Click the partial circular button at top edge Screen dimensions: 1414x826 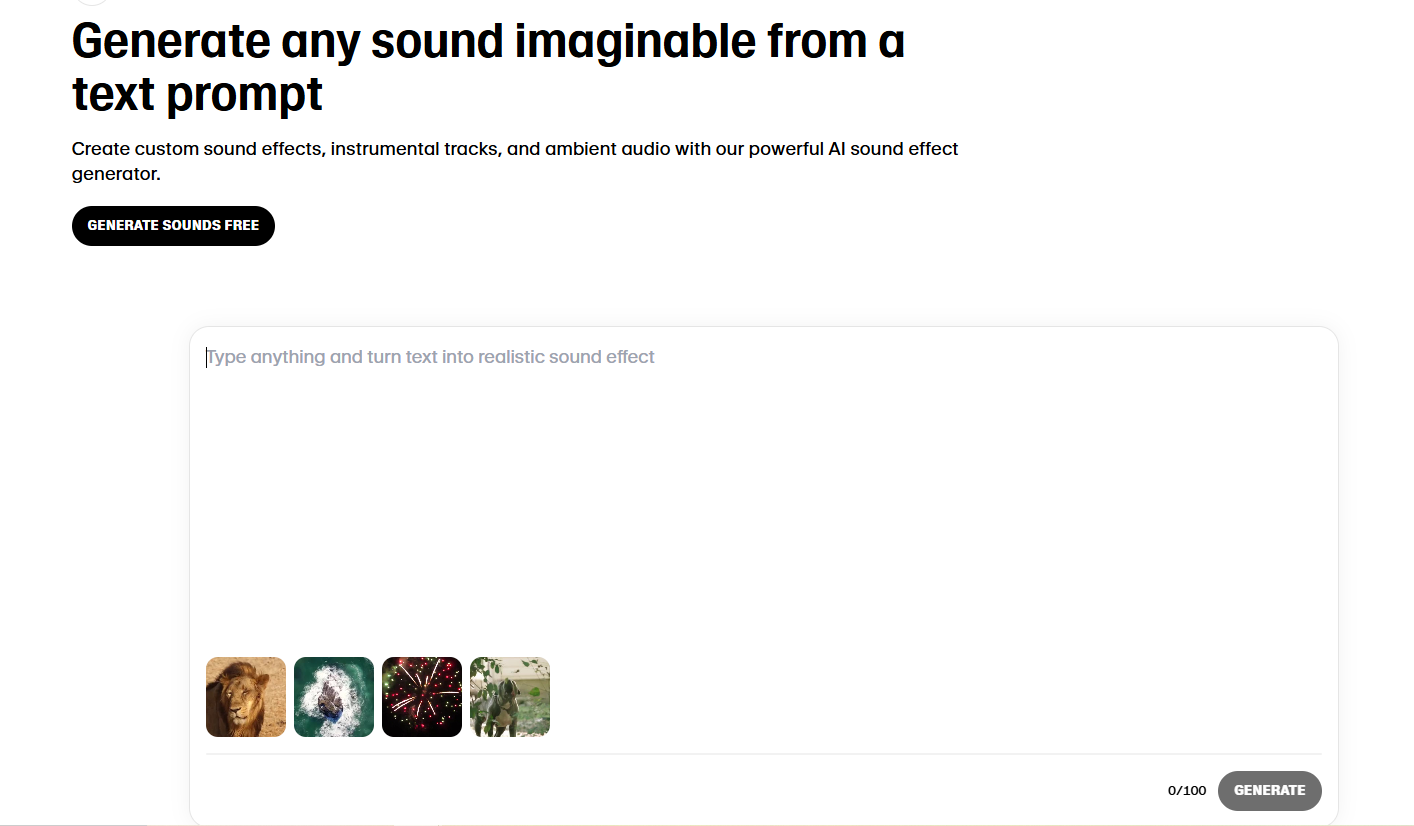[91, 2]
